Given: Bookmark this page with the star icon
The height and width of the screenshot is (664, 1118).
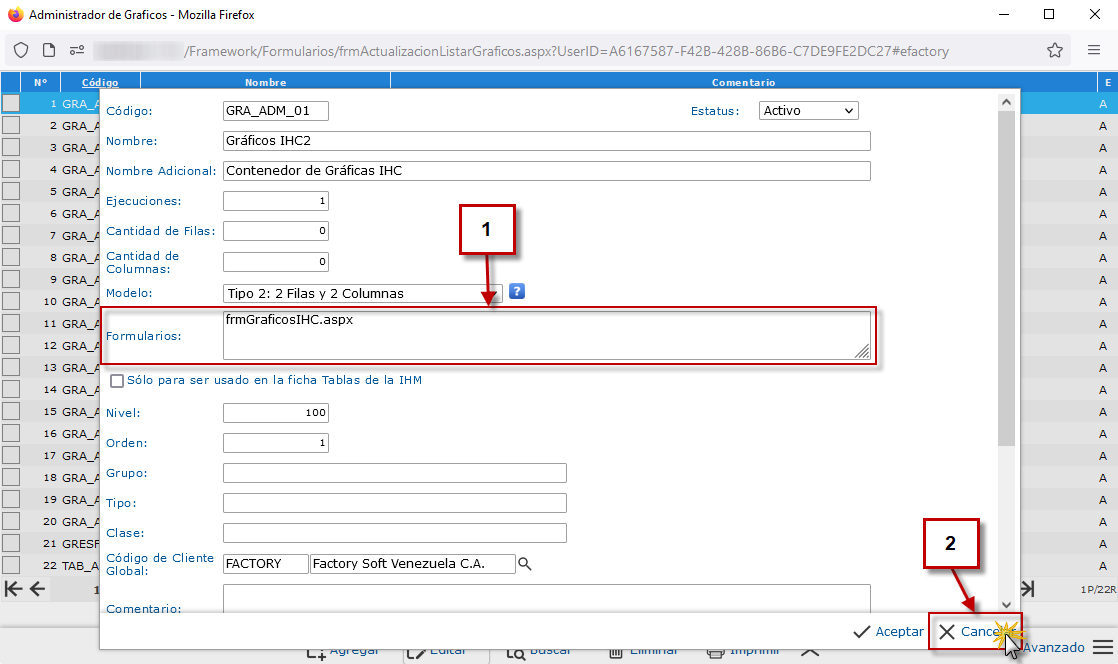Looking at the screenshot, I should pos(1054,50).
